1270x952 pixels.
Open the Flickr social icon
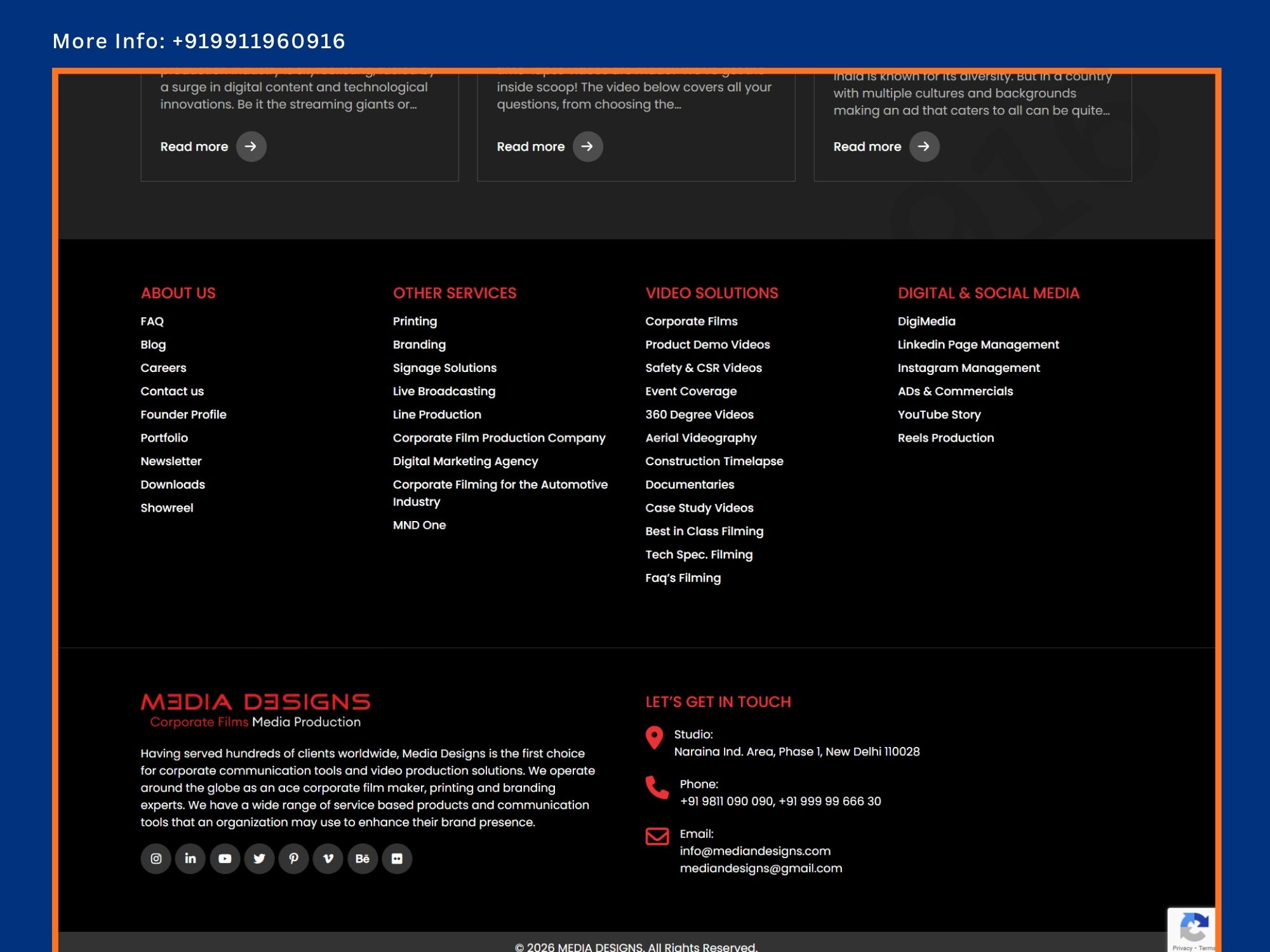tap(397, 859)
